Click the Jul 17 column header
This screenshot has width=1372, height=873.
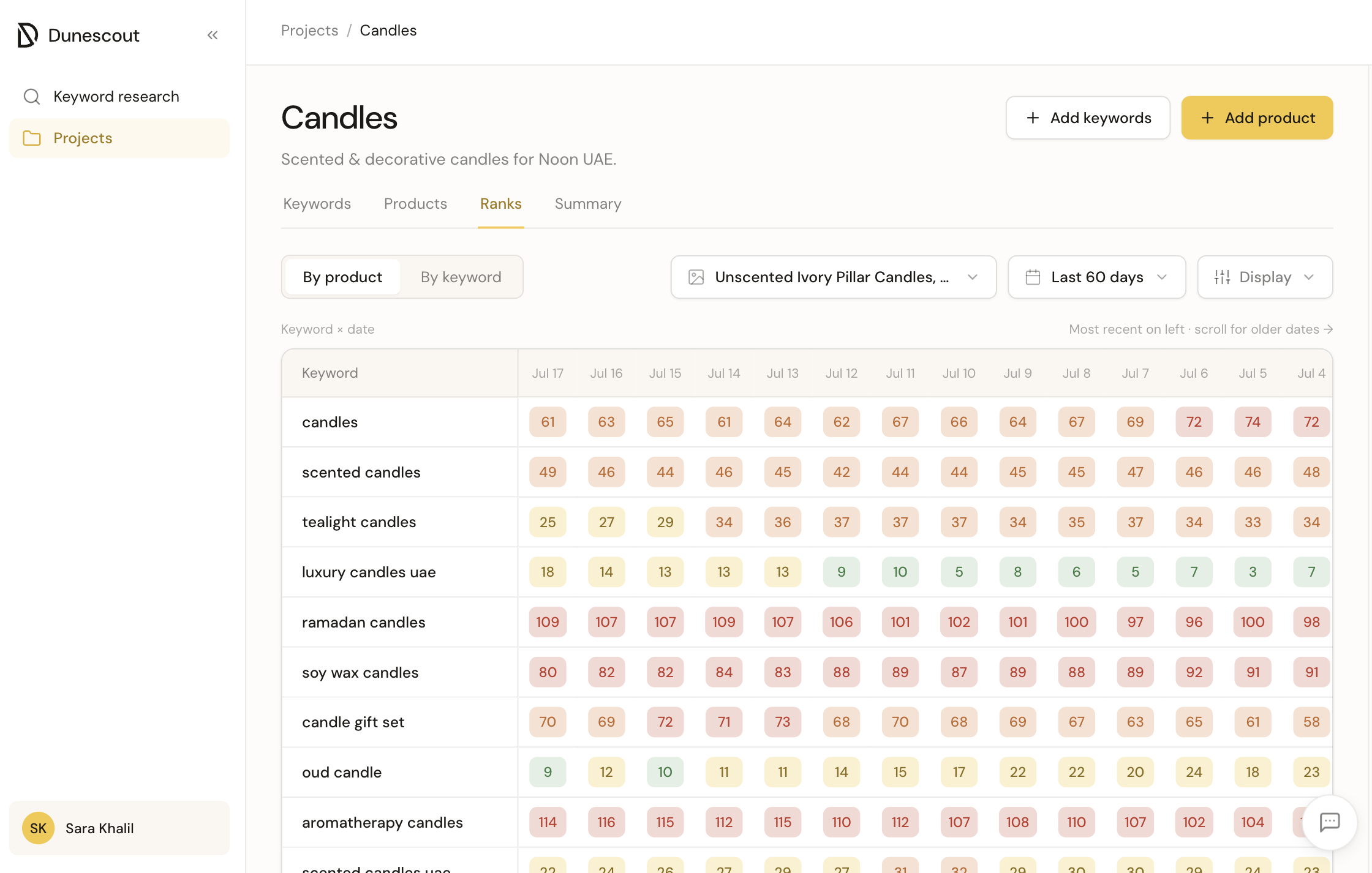click(x=548, y=373)
